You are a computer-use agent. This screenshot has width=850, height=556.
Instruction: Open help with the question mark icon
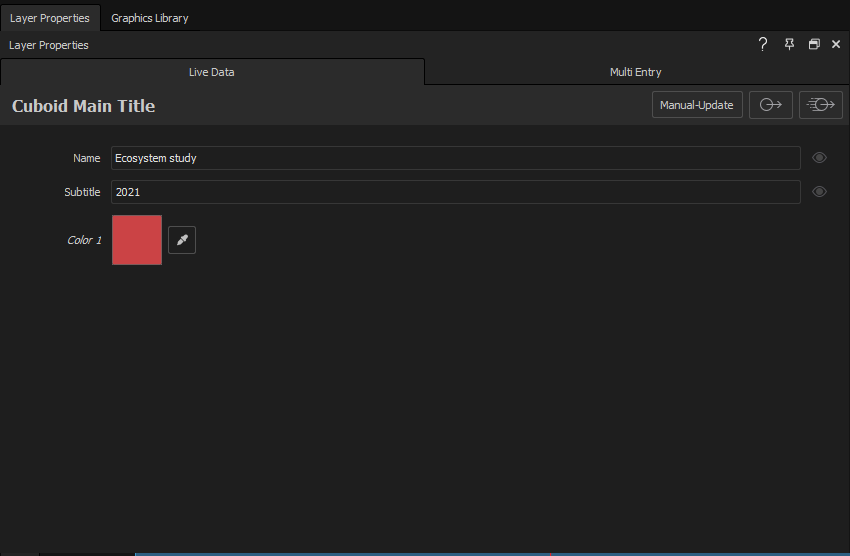pos(763,45)
